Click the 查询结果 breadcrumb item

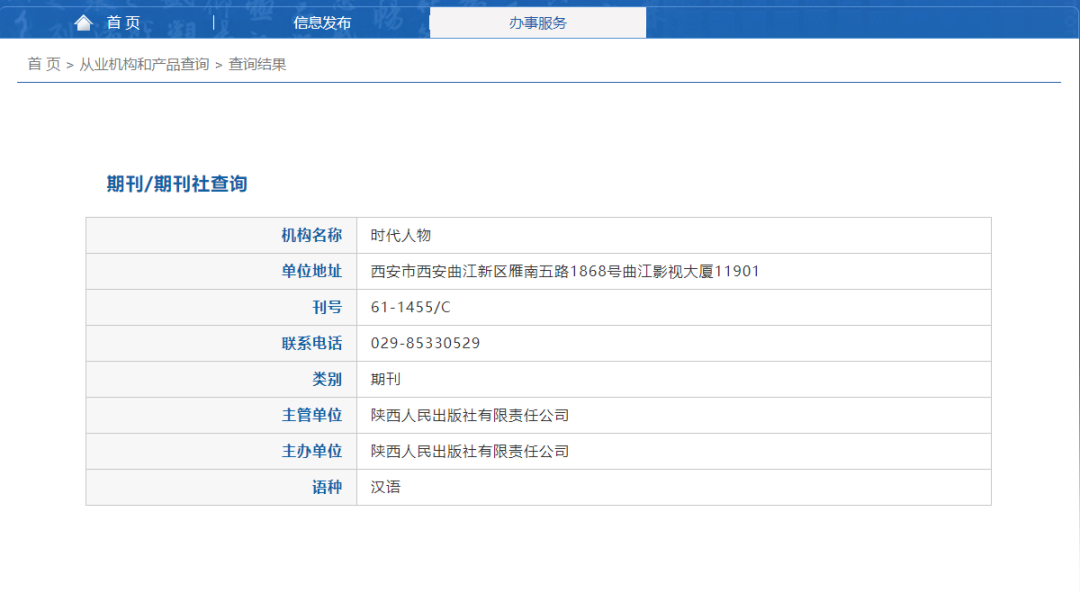[x=257, y=64]
